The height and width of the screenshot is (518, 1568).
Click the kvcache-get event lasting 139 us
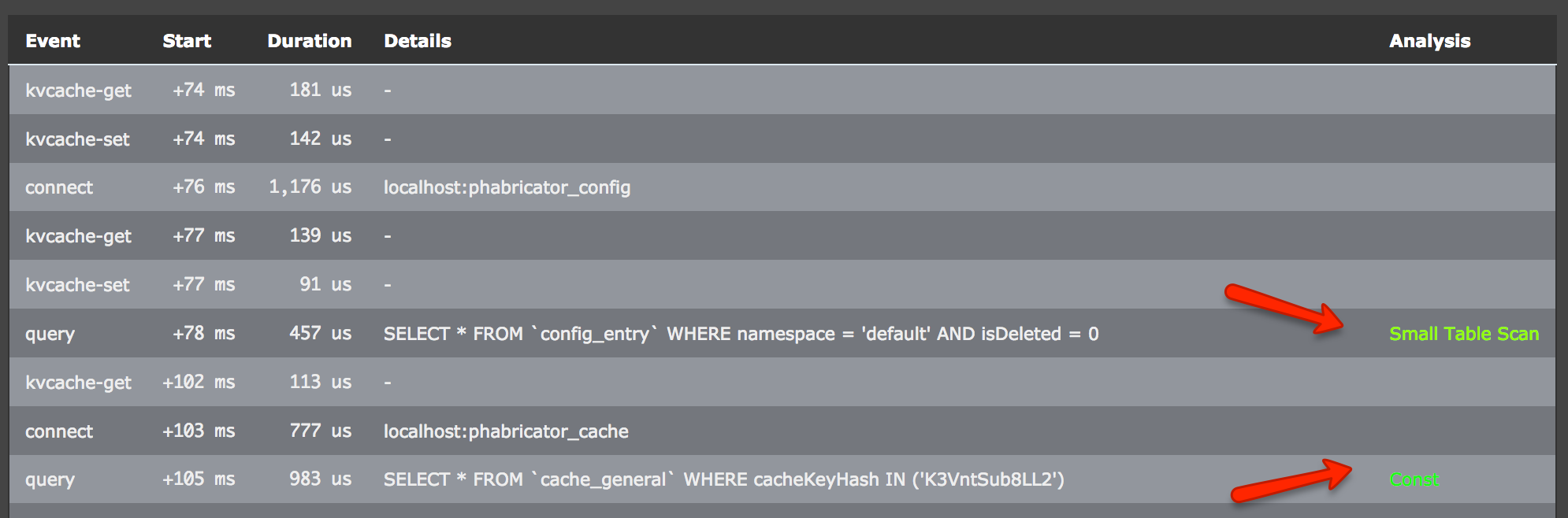[x=78, y=235]
